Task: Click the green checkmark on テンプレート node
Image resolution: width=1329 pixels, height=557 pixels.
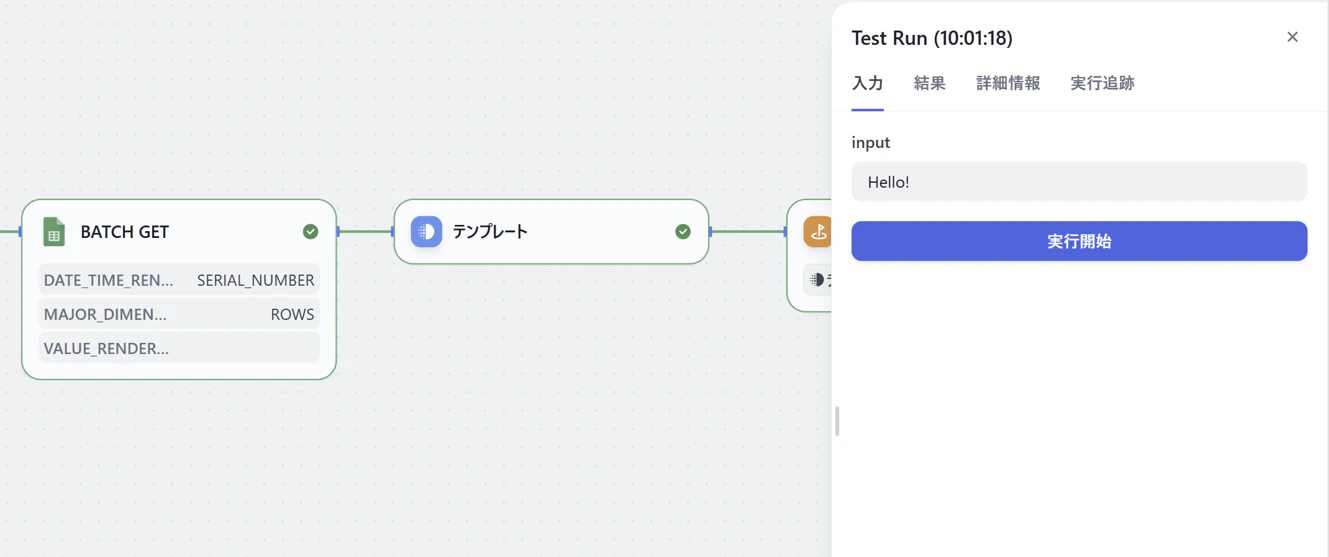Action: coord(683,232)
